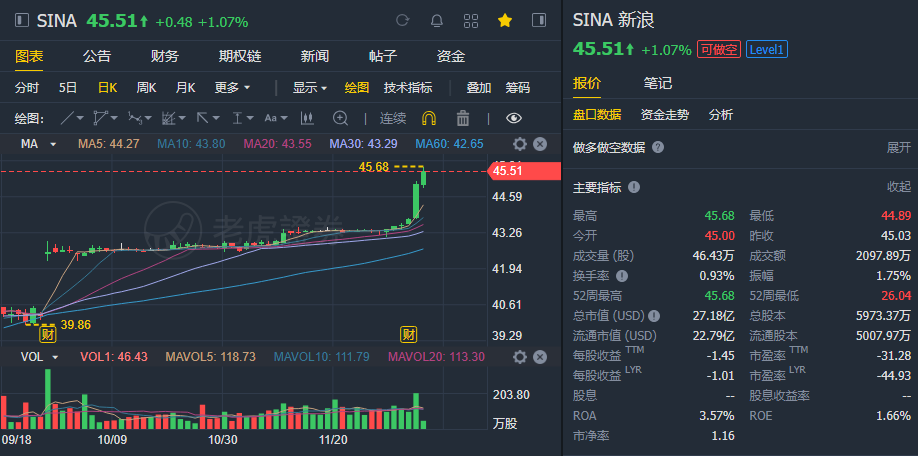Expand 做多做空数据 via 展开
The height and width of the screenshot is (456, 918).
[899, 147]
